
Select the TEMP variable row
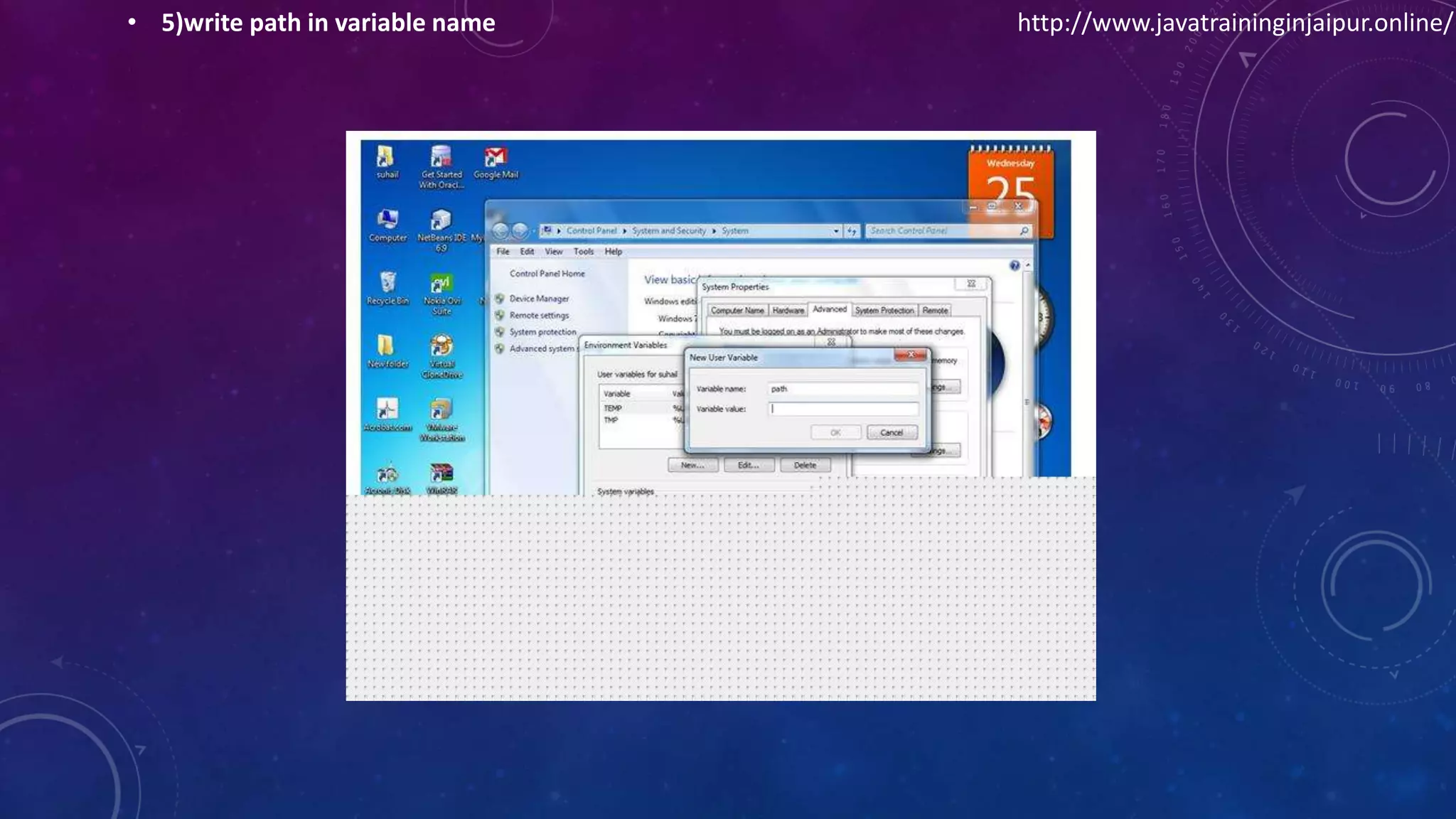pos(613,409)
